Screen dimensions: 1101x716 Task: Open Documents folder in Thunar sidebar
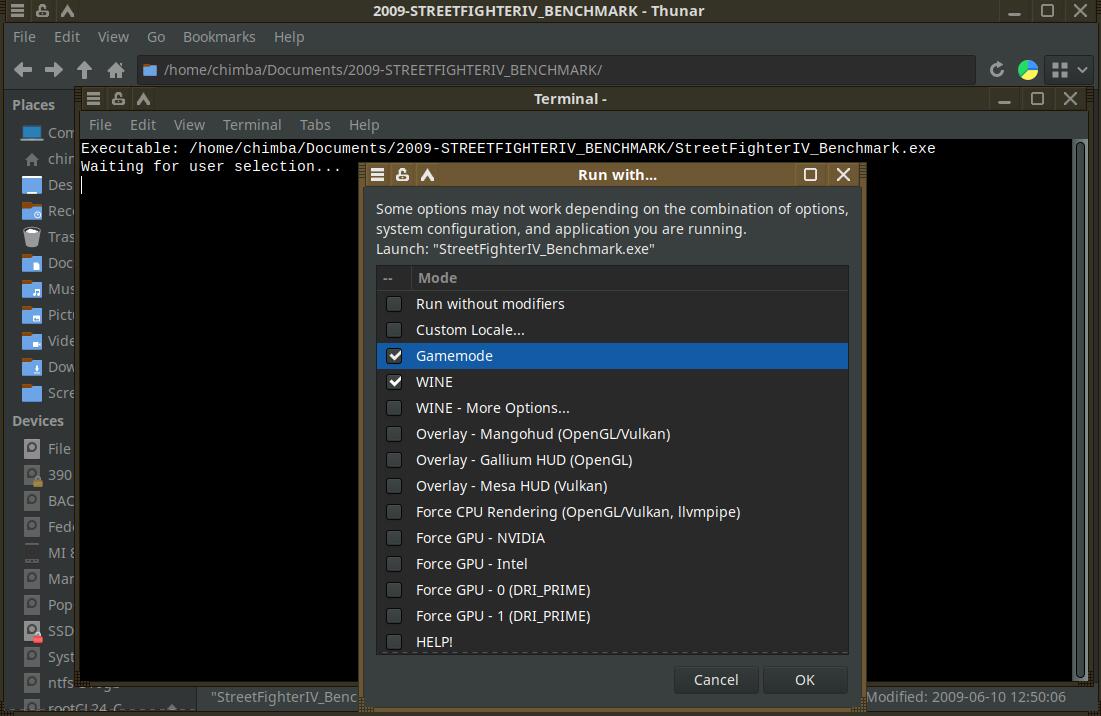click(x=46, y=263)
